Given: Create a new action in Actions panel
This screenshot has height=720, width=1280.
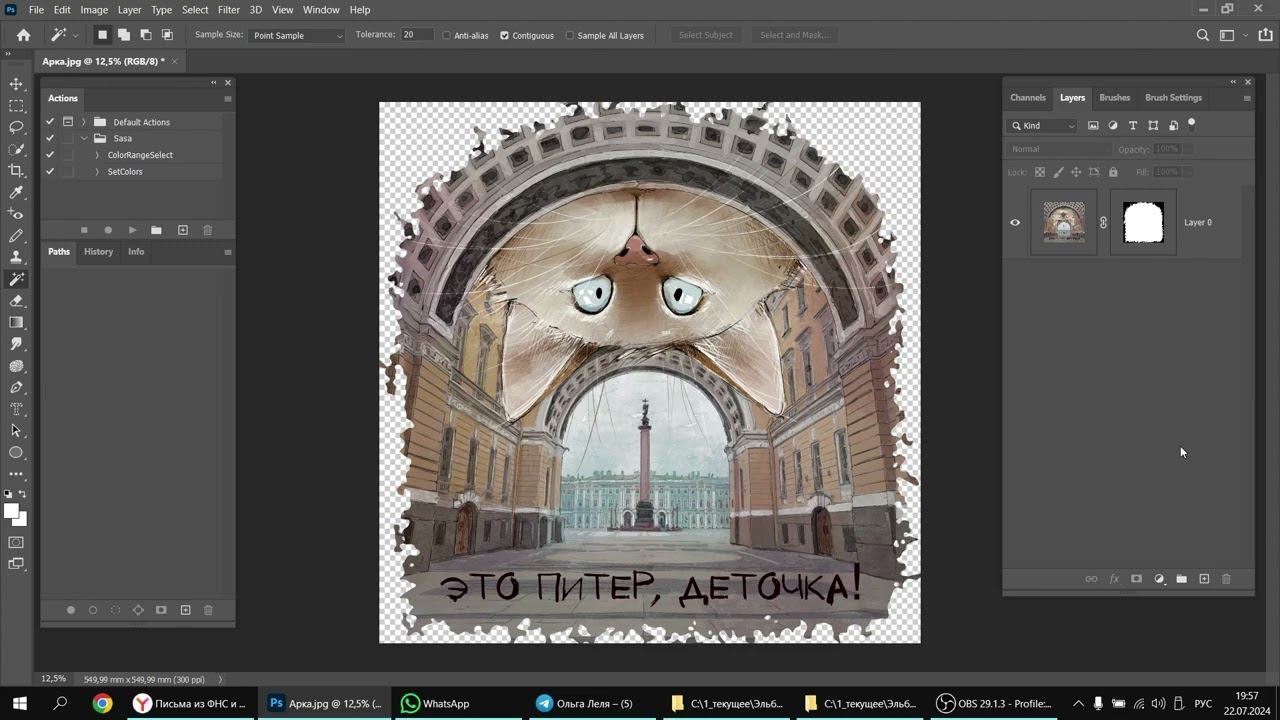Looking at the screenshot, I should tap(183, 230).
